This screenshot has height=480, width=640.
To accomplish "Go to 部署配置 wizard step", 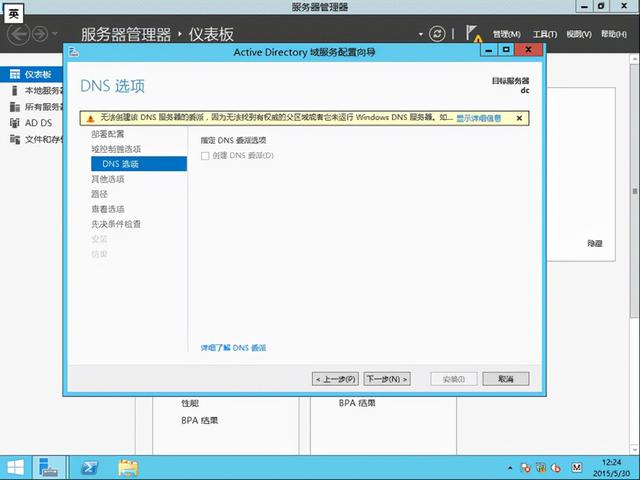I will (x=108, y=134).
